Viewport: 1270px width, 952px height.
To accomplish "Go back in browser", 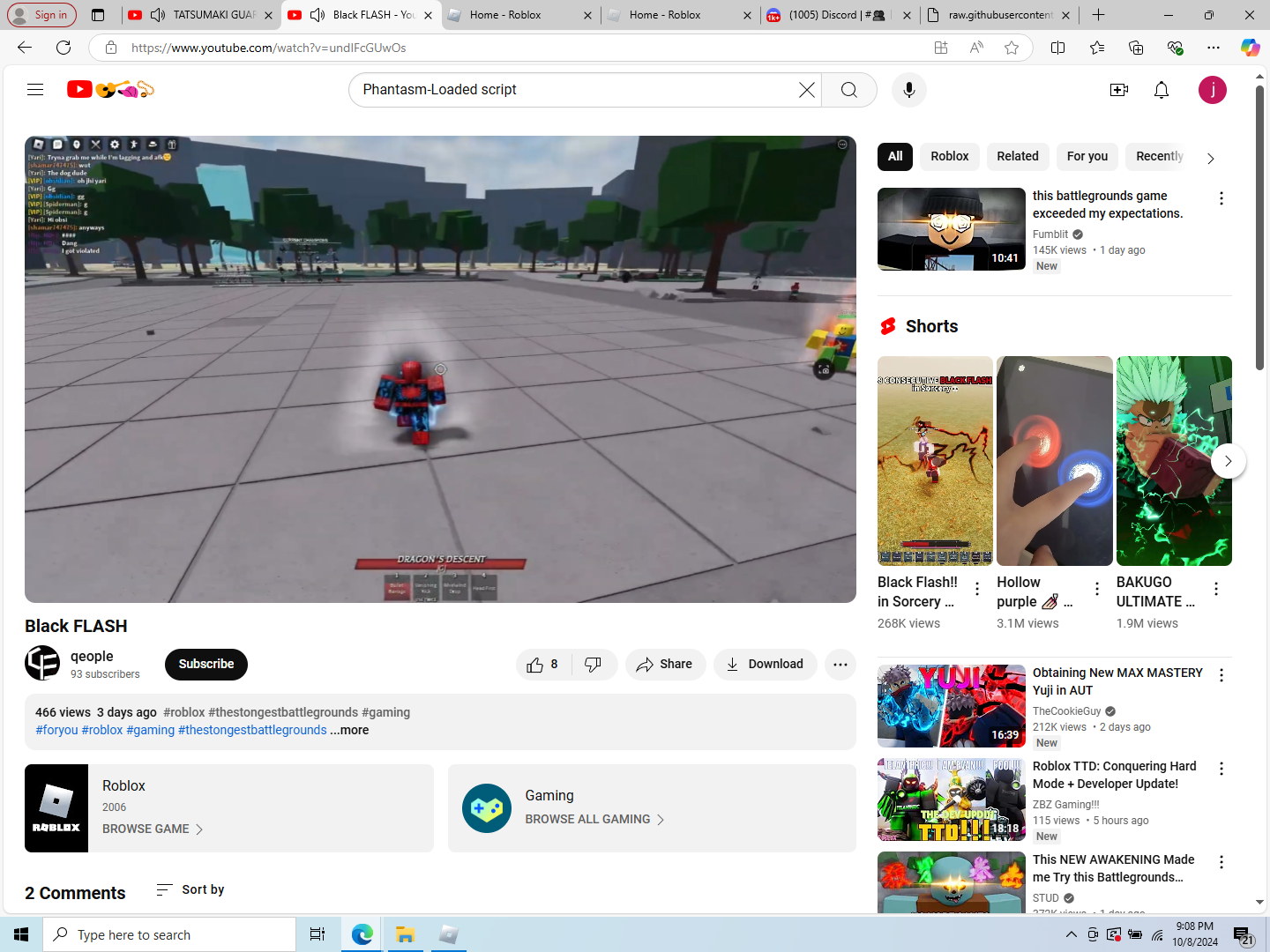I will pos(25,48).
